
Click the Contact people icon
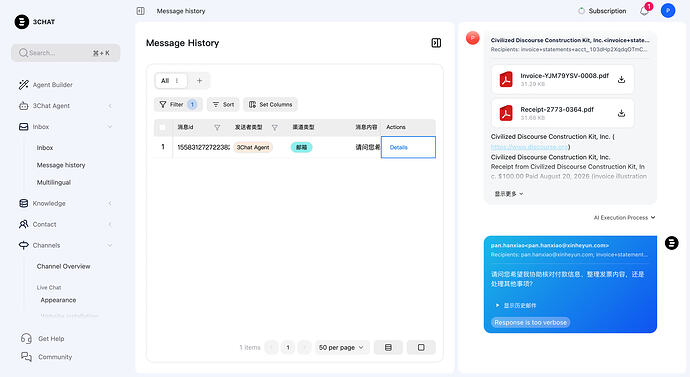[x=24, y=224]
